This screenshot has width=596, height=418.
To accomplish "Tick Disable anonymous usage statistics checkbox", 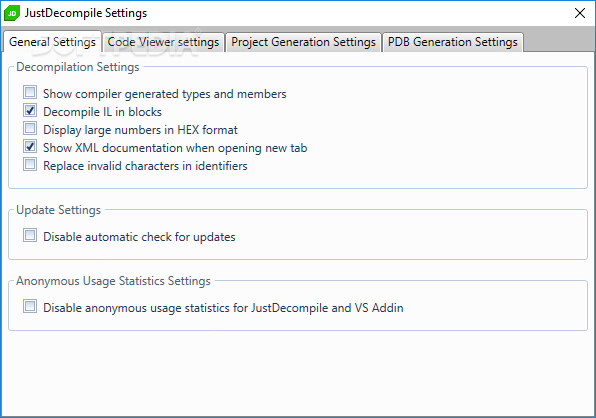I will point(30,306).
